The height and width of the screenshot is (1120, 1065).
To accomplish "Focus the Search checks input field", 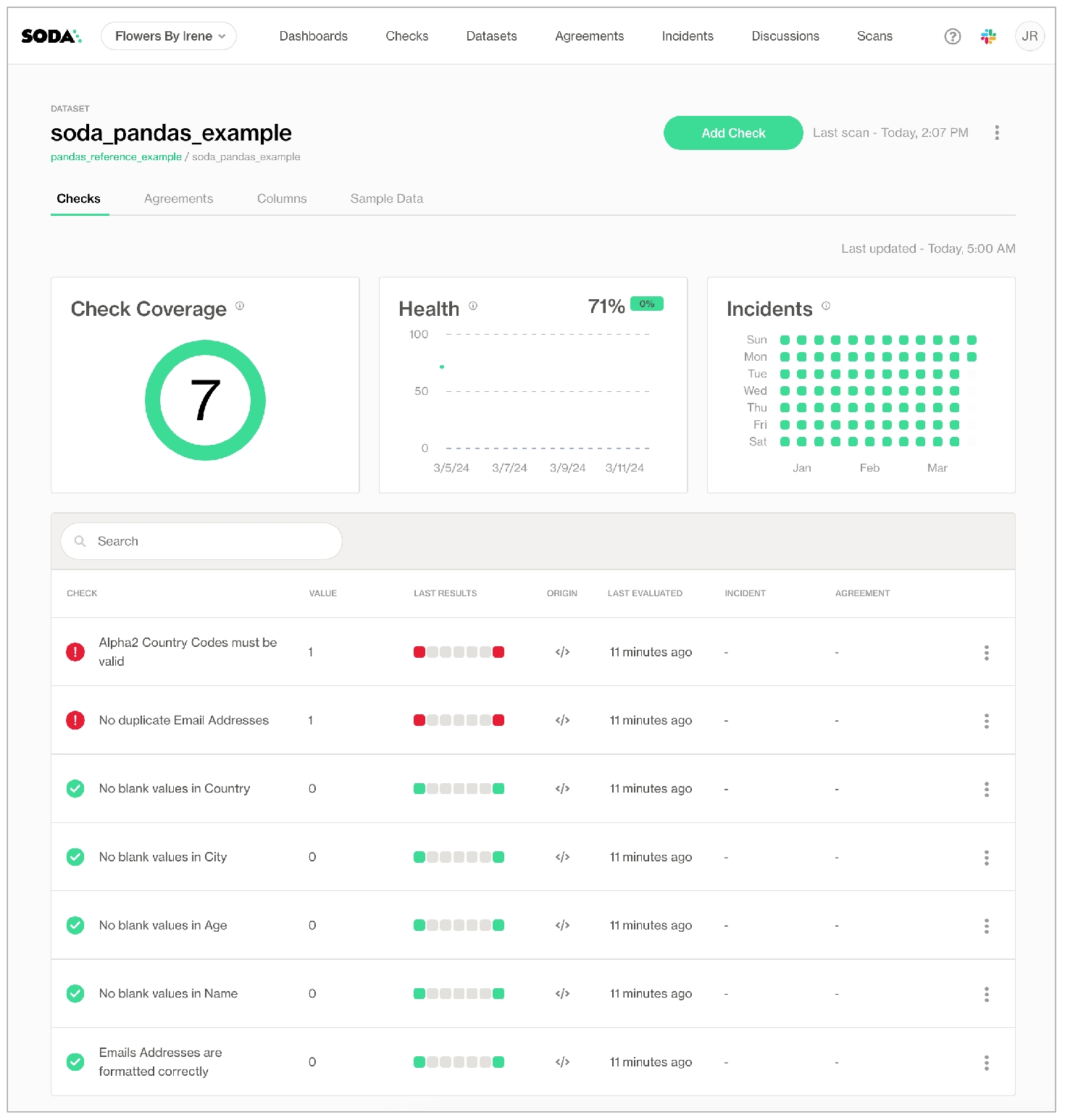I will click(x=210, y=541).
